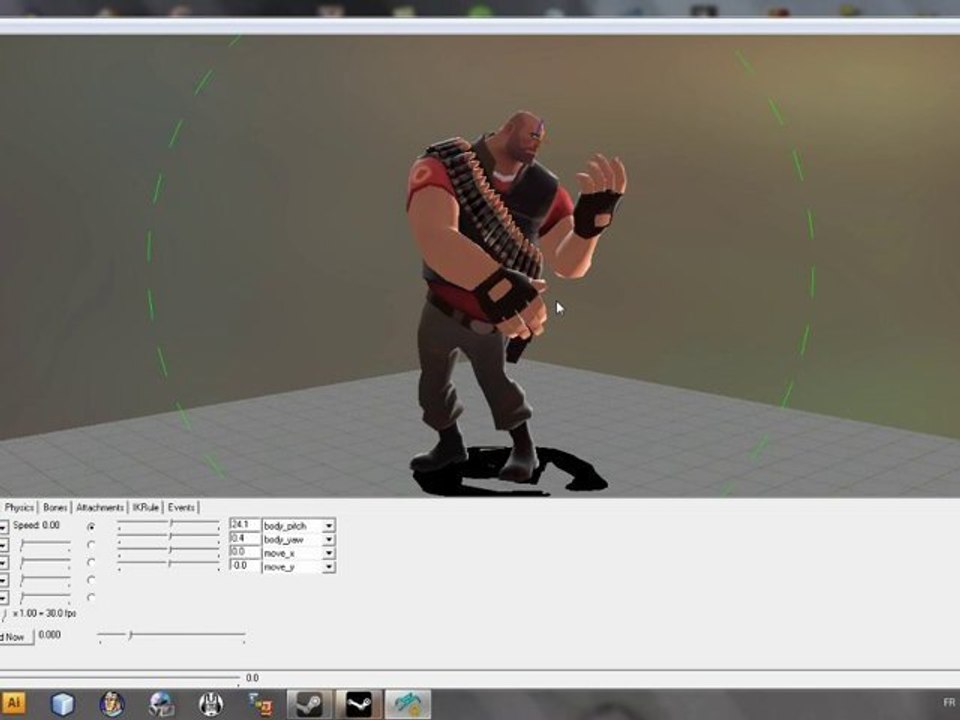Click the x 1.00 = 30.0 fps readout
This screenshot has height=720, width=960.
(44, 613)
